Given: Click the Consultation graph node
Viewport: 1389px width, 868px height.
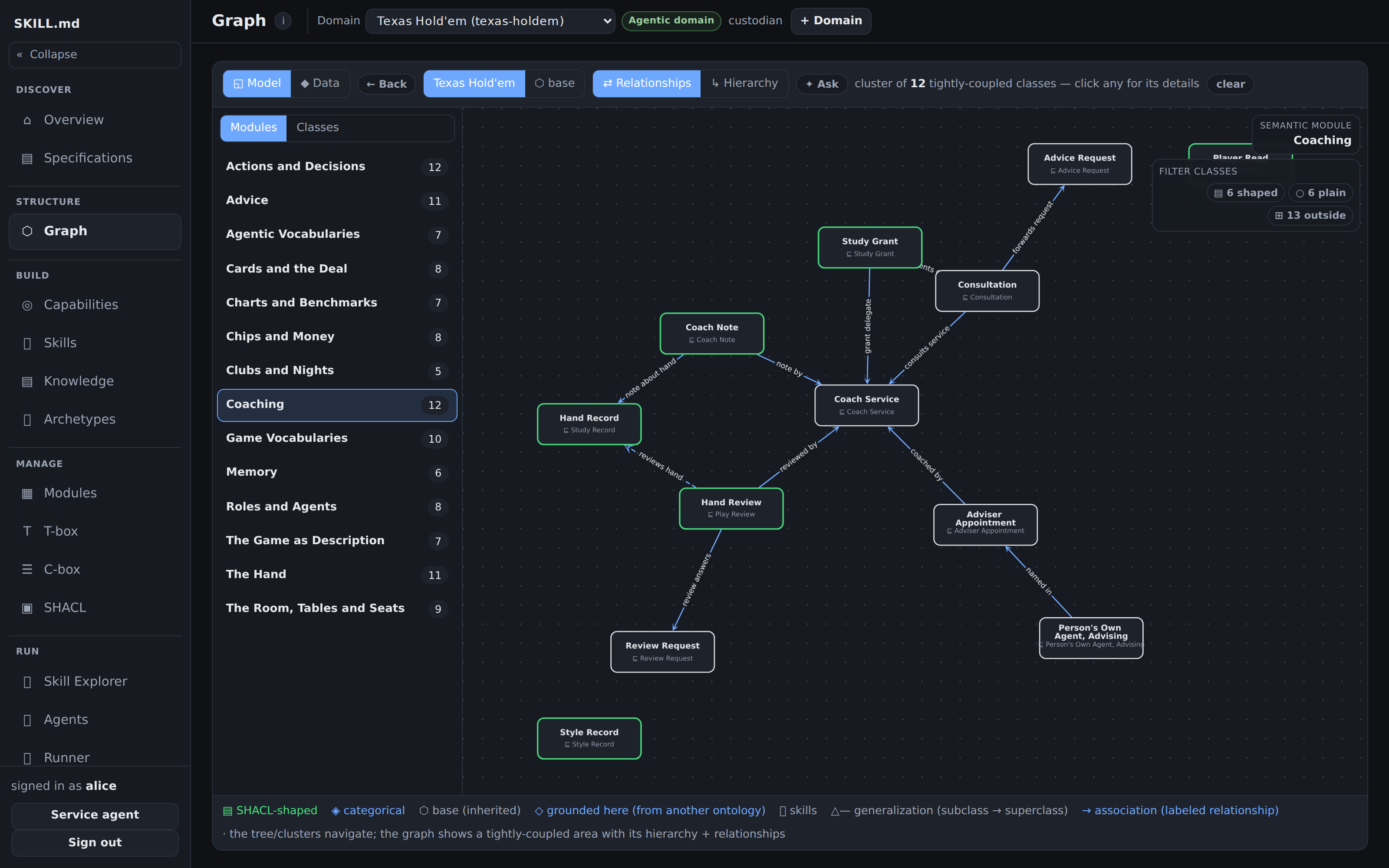Looking at the screenshot, I should click(987, 291).
